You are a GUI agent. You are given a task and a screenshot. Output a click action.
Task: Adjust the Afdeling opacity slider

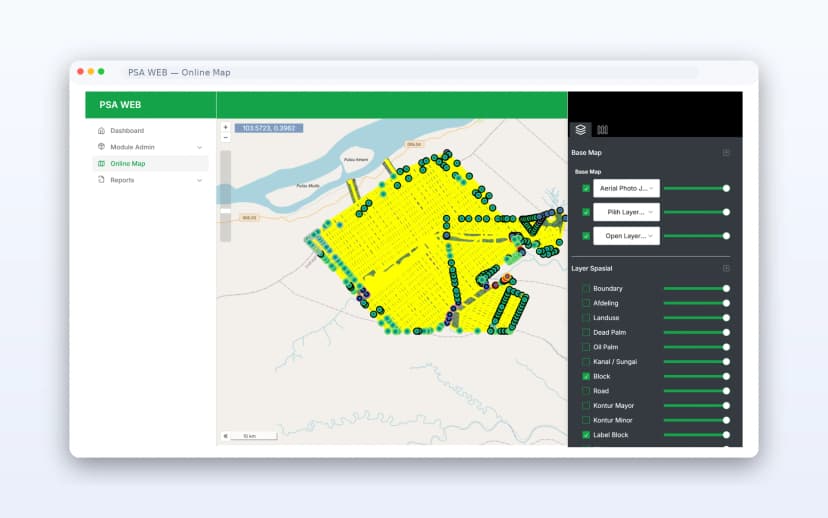tap(697, 303)
